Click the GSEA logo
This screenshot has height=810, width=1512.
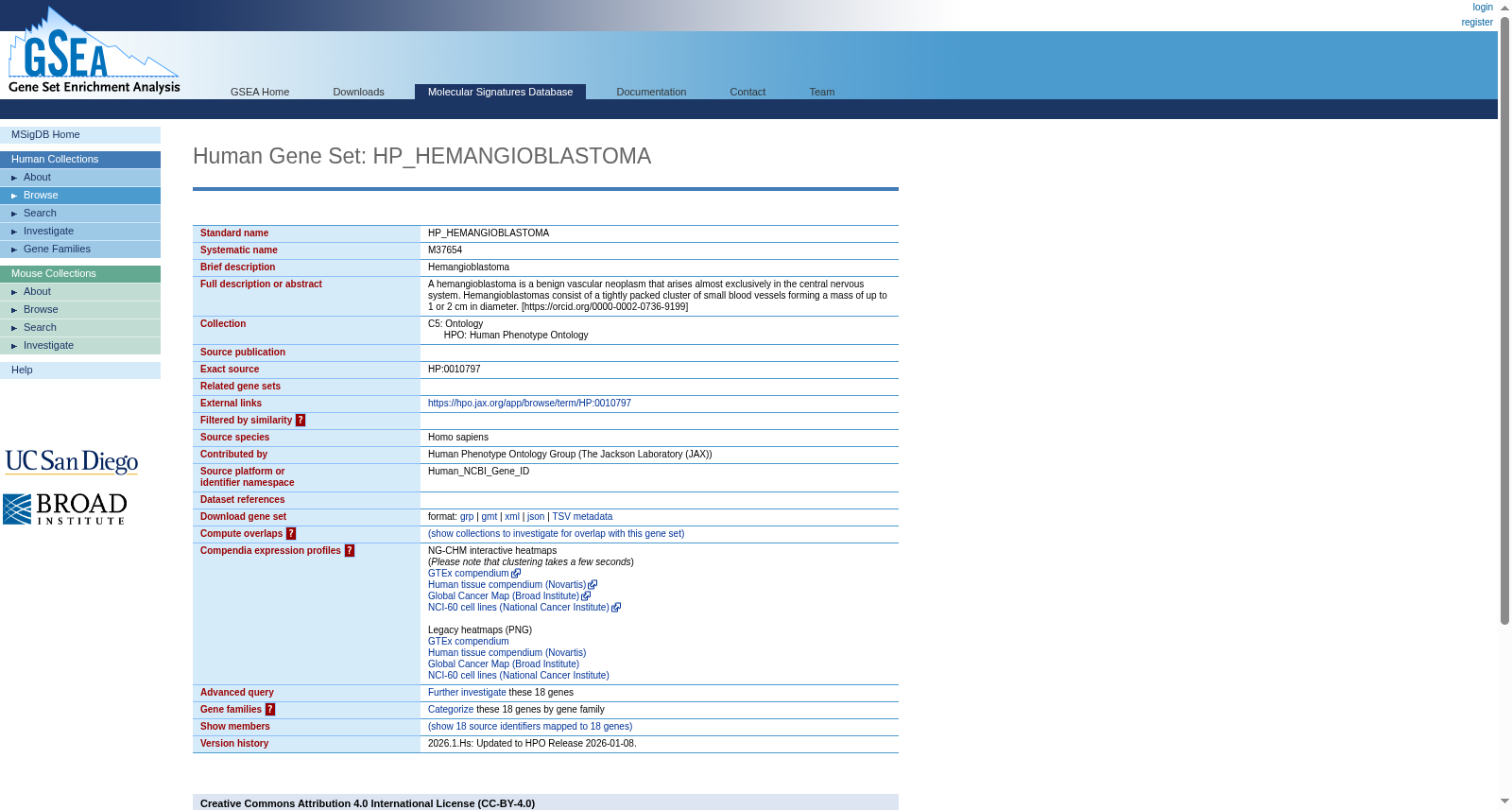pos(94,51)
